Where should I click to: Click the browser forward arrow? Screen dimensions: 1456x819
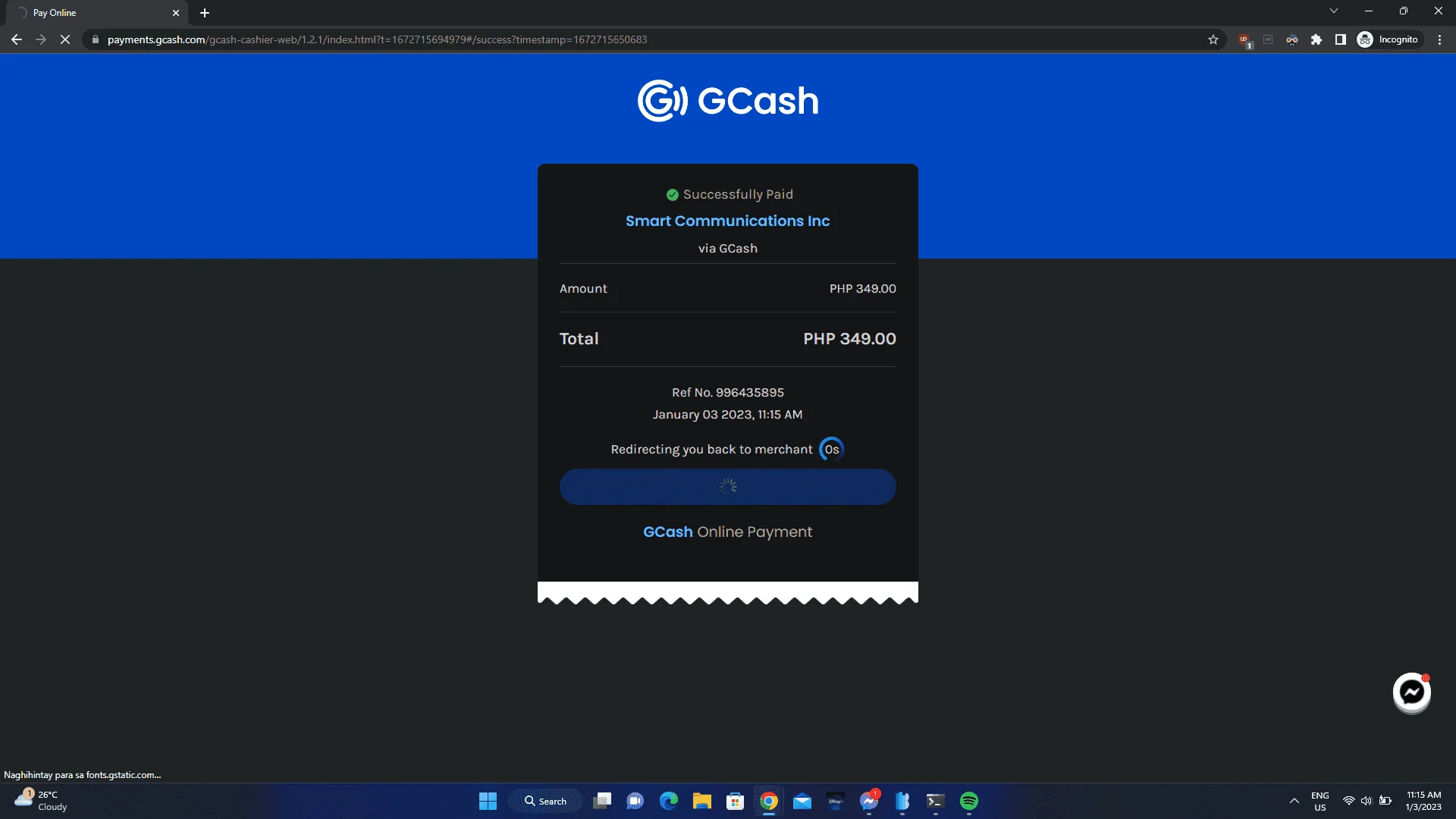click(41, 39)
